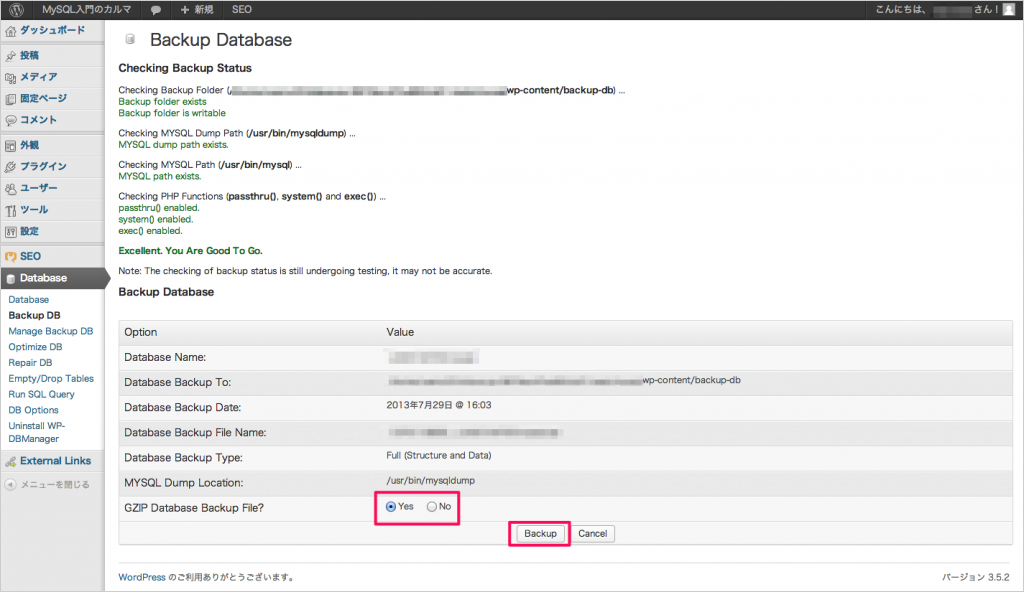
Task: Click the database icon beside Backup Database heading
Action: [x=131, y=39]
